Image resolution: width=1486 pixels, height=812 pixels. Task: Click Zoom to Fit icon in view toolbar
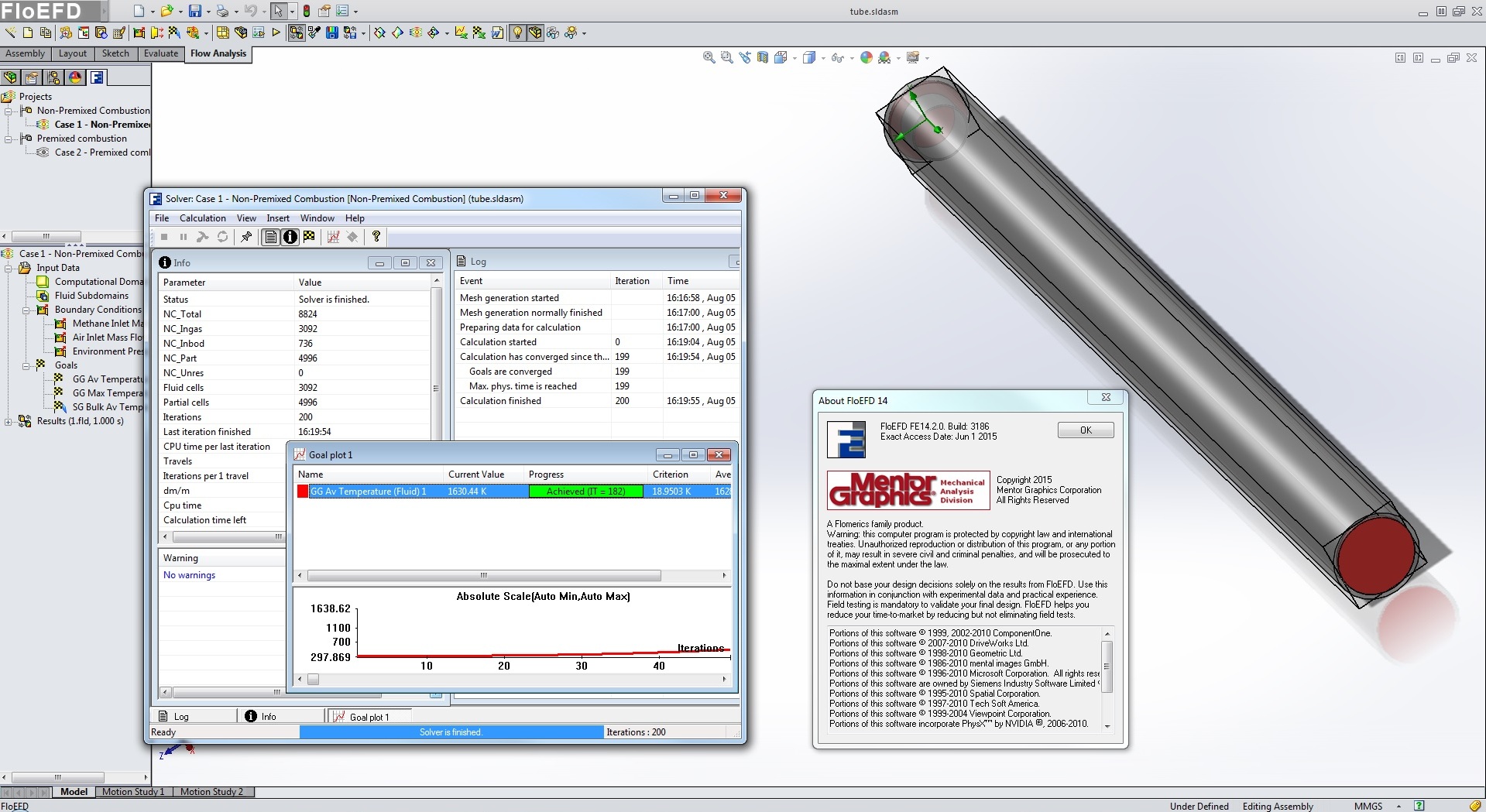tap(709, 57)
